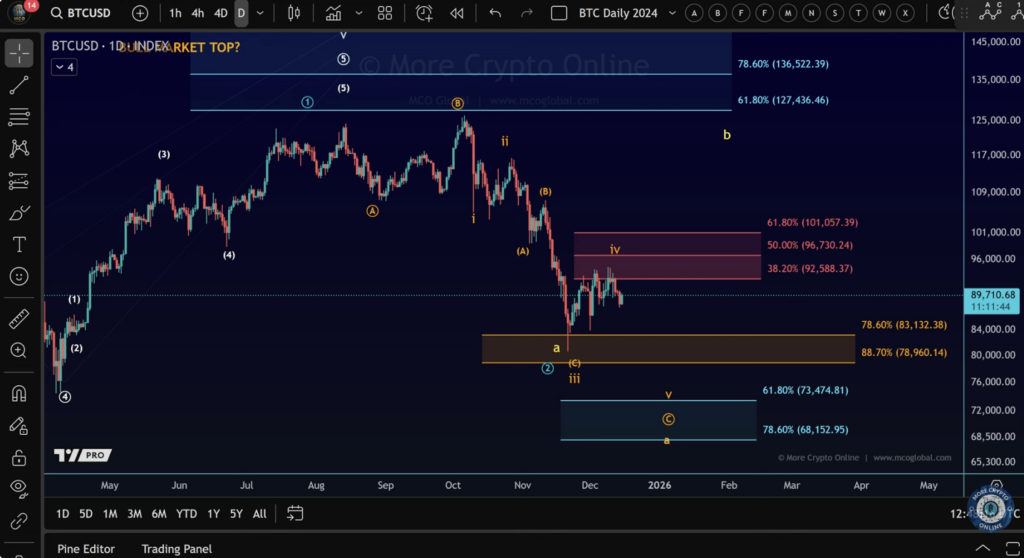Open the Pine Editor tab
This screenshot has height=558, width=1024.
coord(86,549)
